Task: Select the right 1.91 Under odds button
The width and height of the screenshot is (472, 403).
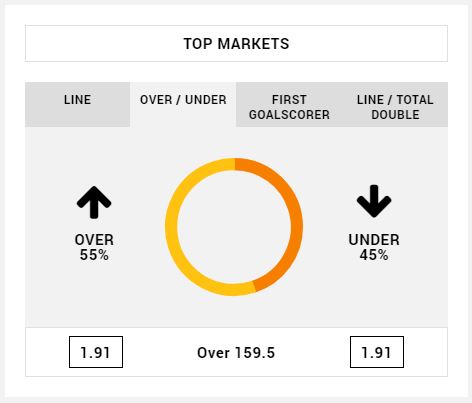Action: click(377, 352)
